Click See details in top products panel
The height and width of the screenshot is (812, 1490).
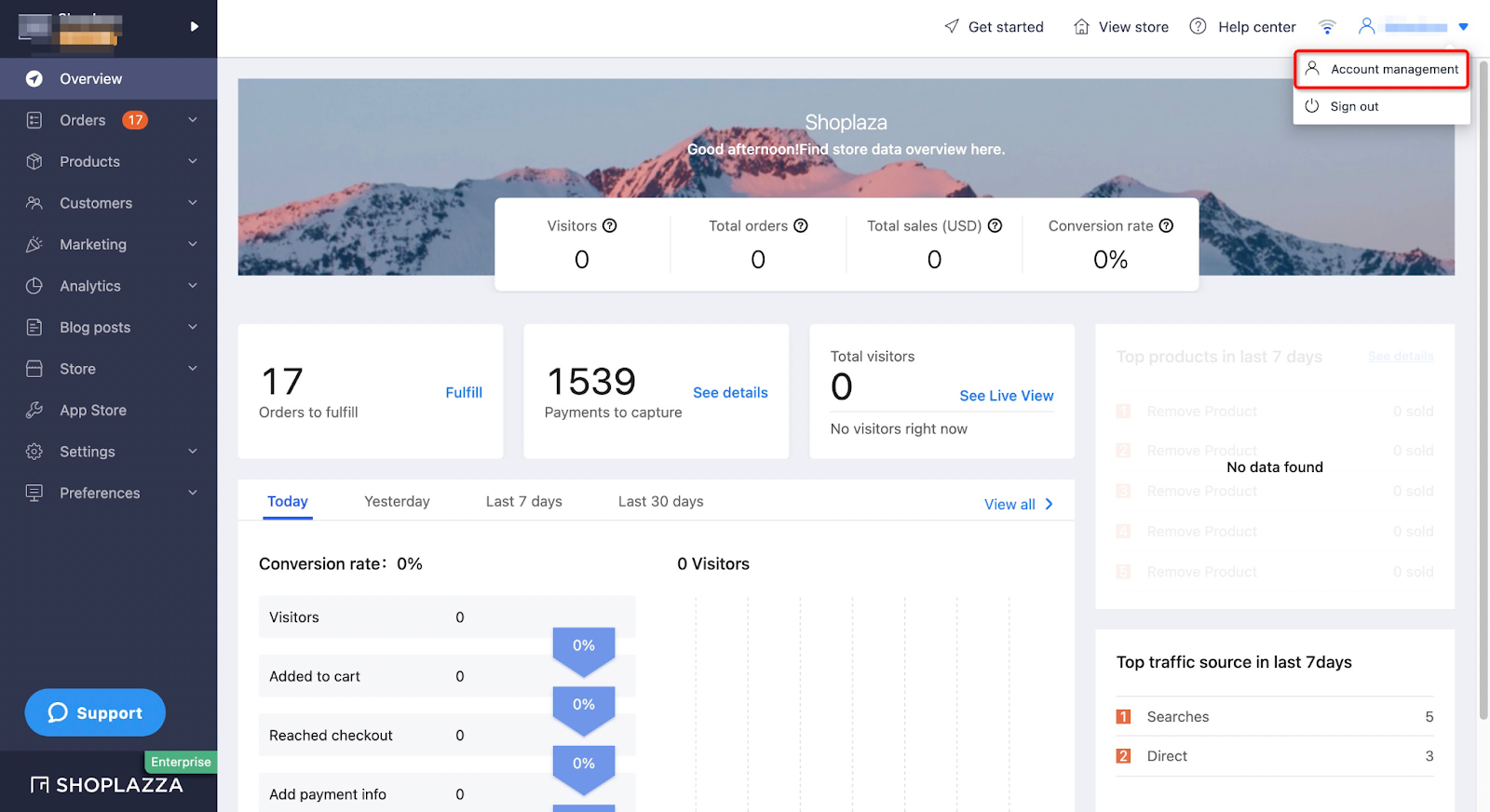(x=1401, y=357)
